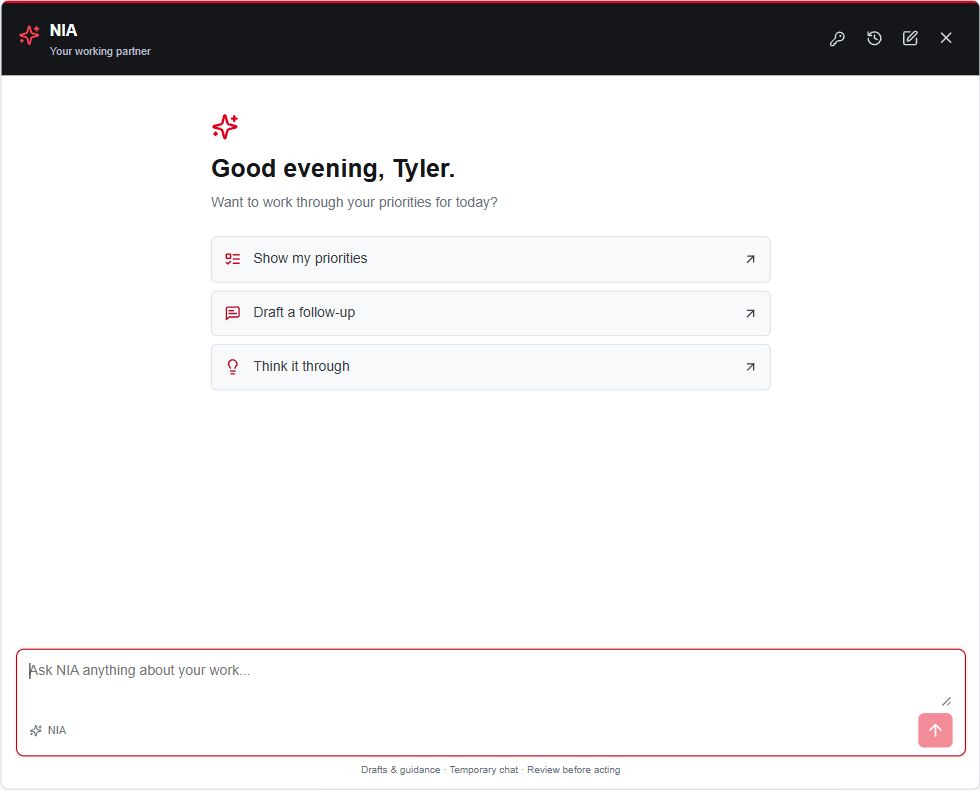Open chat history via the clock icon

click(874, 39)
